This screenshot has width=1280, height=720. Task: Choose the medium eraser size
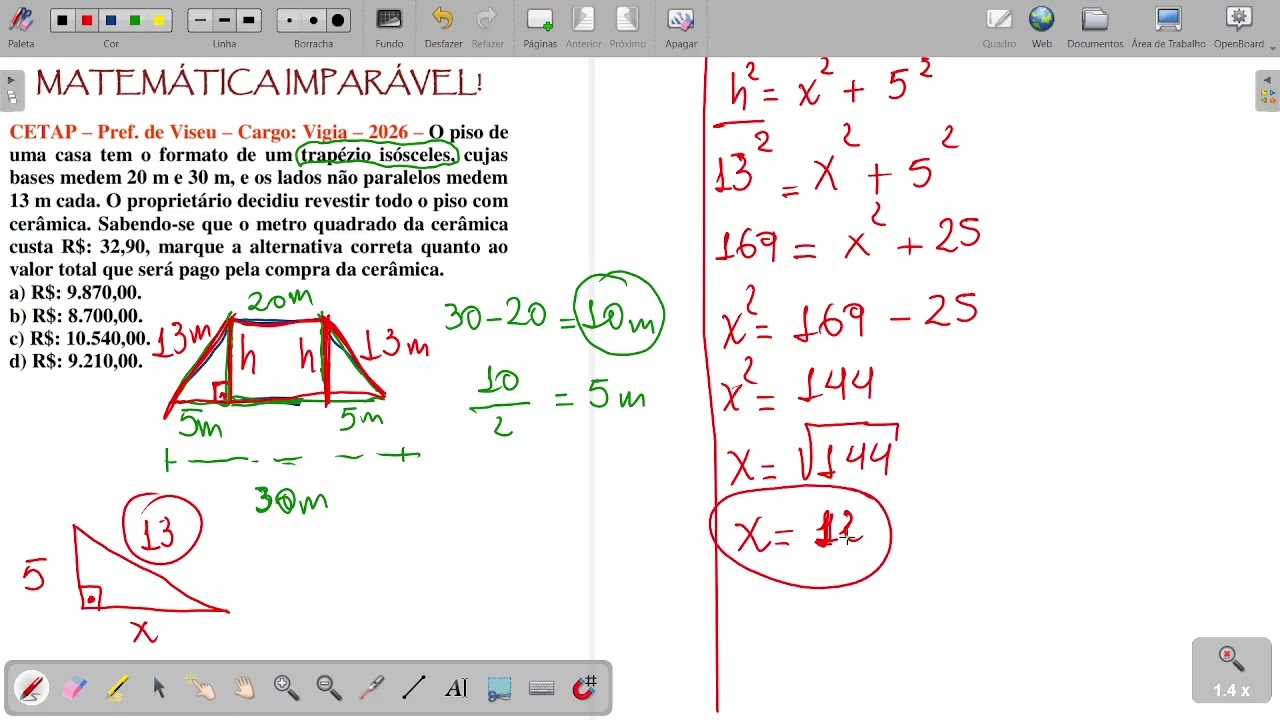coord(314,20)
